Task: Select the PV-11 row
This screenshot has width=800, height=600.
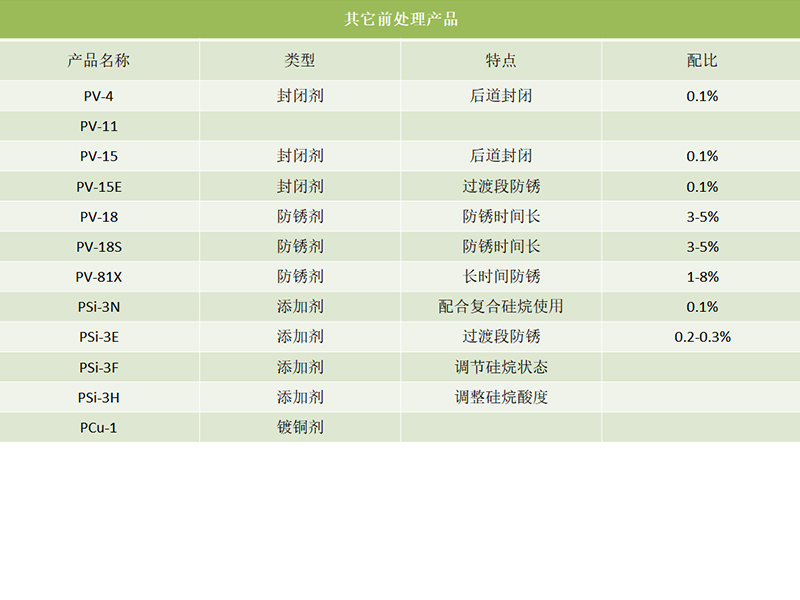Action: click(97, 126)
